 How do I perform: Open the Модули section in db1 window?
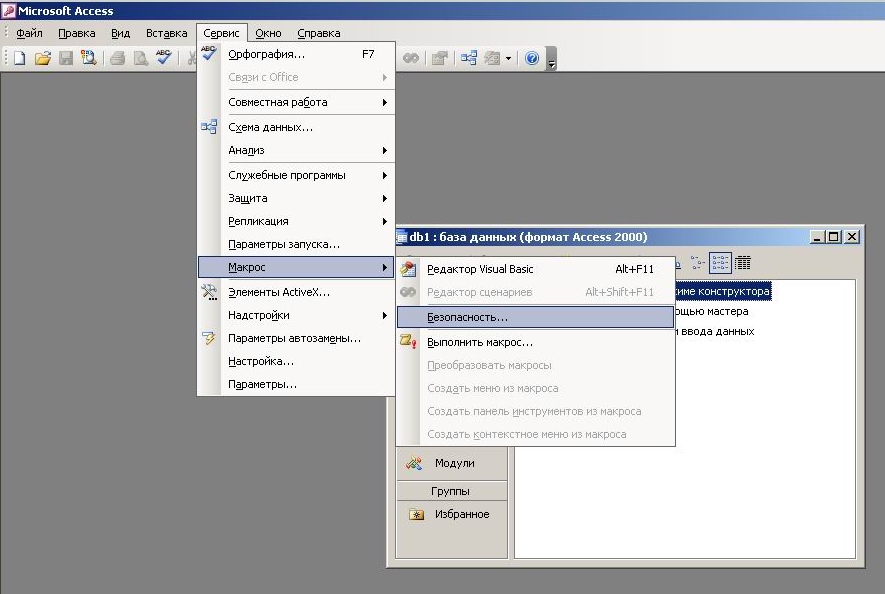[452, 463]
